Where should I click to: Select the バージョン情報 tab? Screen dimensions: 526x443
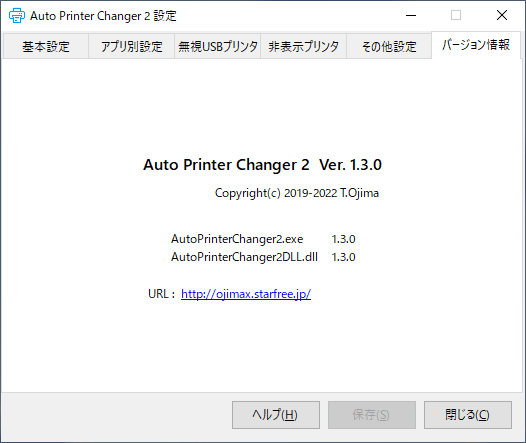pyautogui.click(x=476, y=45)
